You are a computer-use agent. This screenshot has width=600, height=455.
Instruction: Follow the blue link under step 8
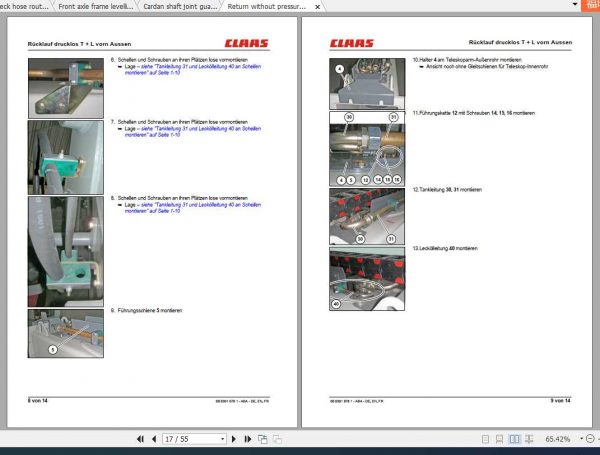click(193, 208)
